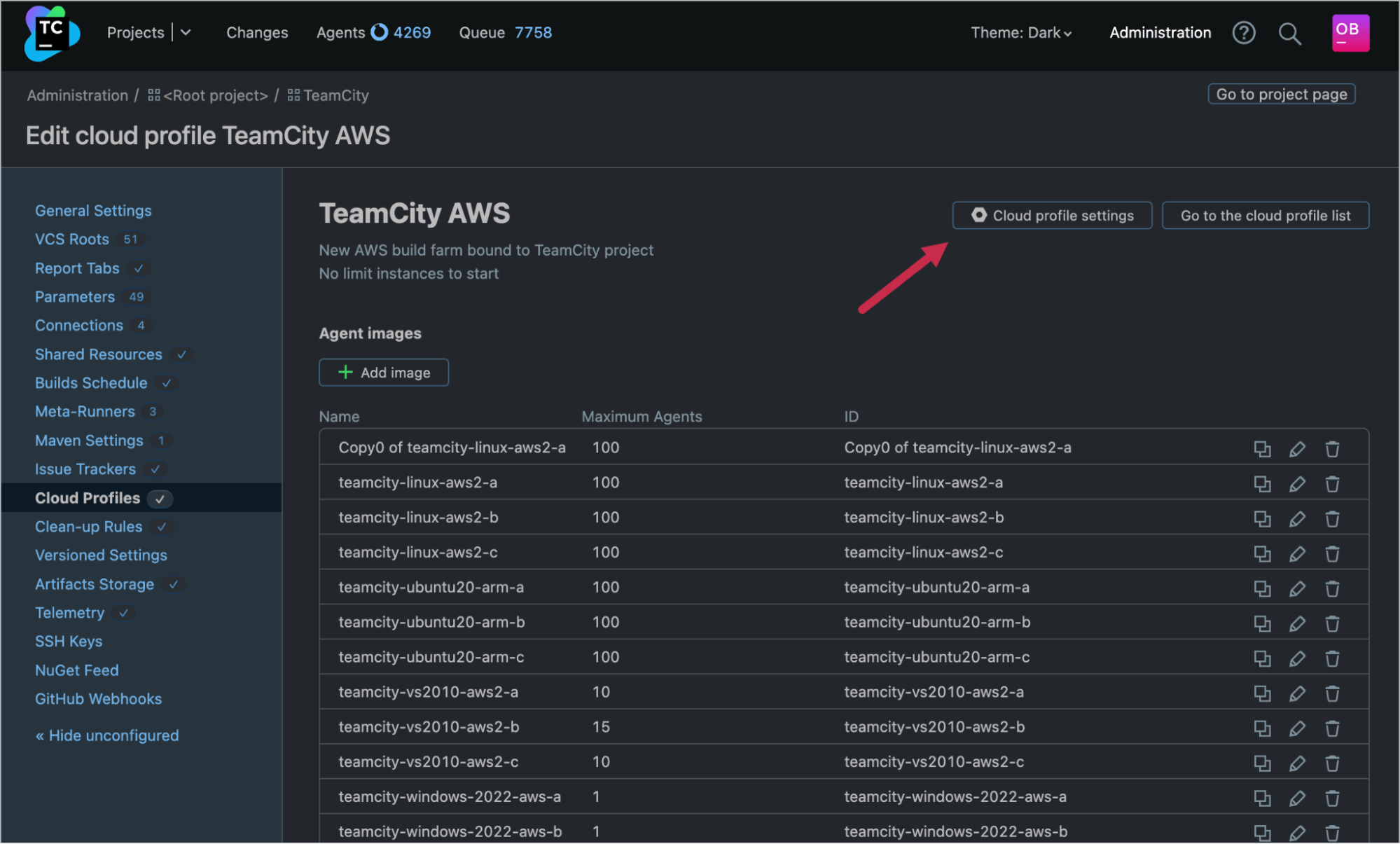Open the Theme: Dark dropdown
The height and width of the screenshot is (844, 1400).
[1020, 33]
